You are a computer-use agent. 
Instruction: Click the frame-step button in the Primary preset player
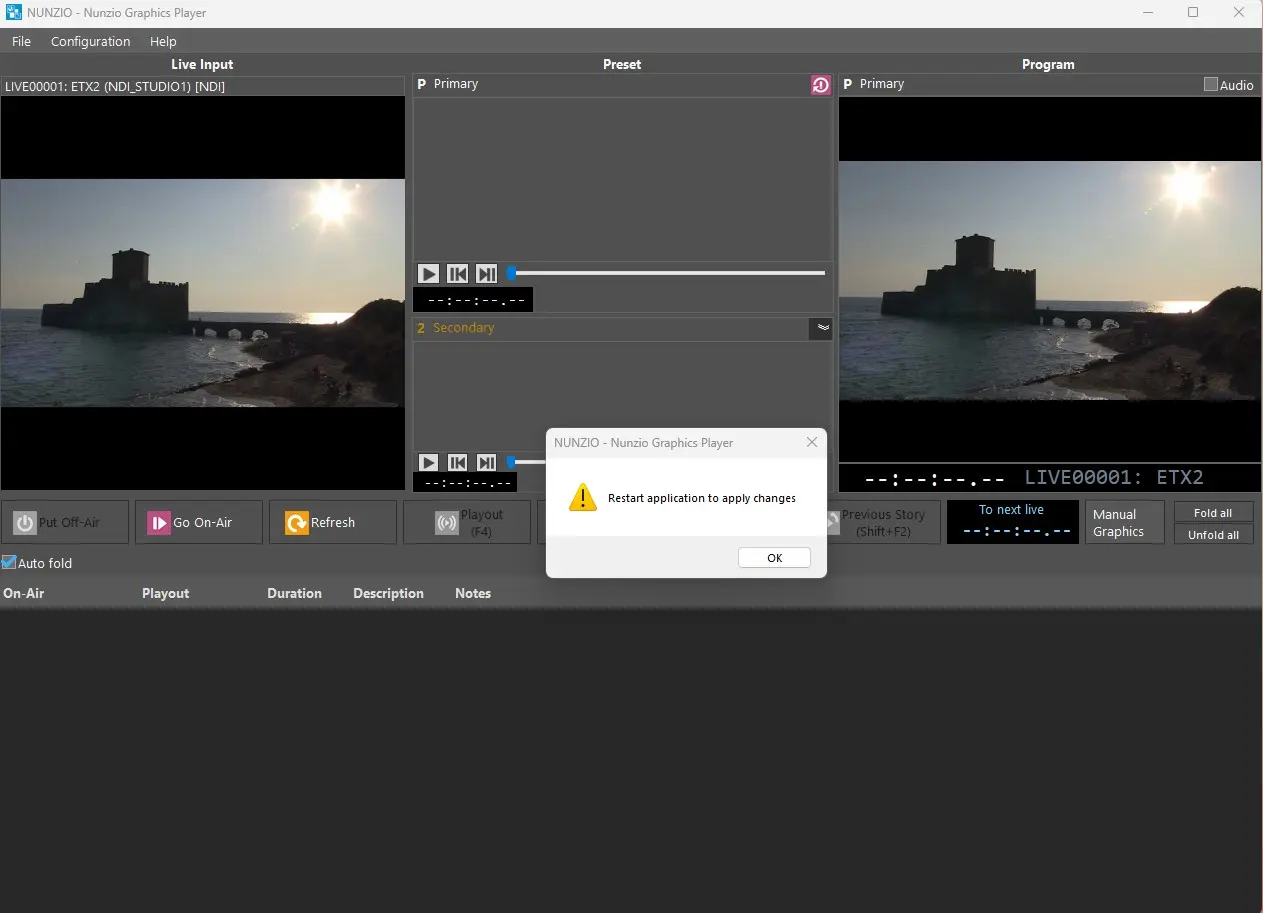(x=486, y=273)
